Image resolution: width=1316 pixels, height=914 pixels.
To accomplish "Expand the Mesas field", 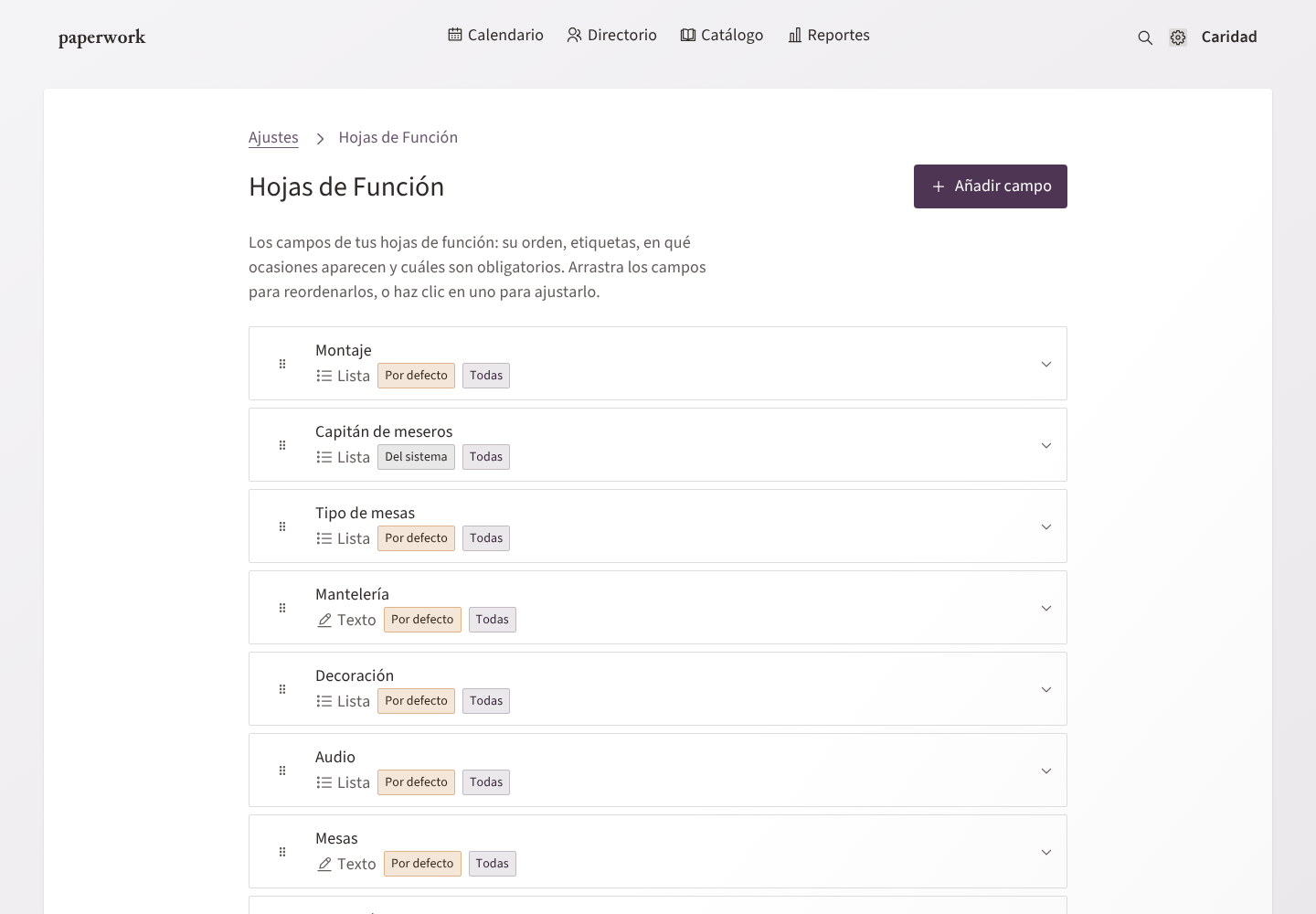I will click(x=1046, y=852).
